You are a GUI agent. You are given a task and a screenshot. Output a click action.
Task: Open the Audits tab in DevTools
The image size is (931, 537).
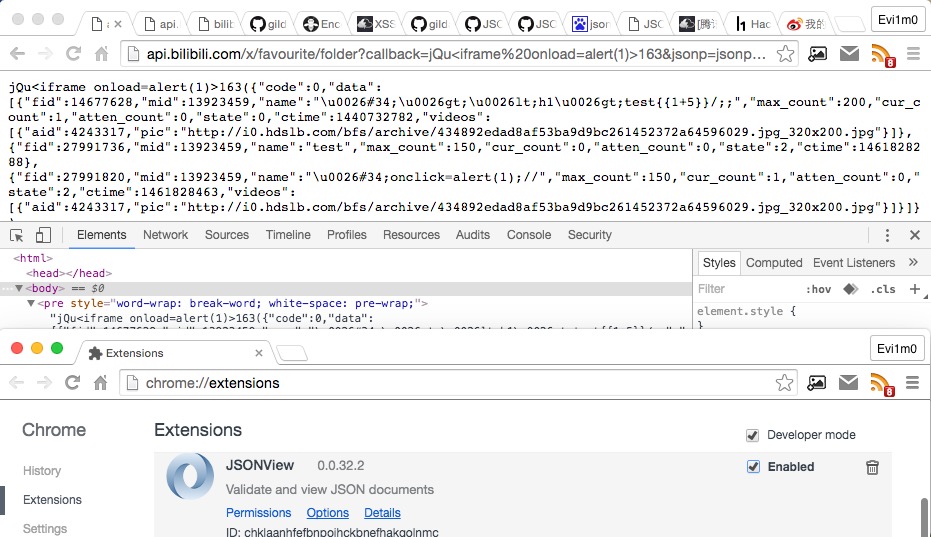(x=473, y=235)
